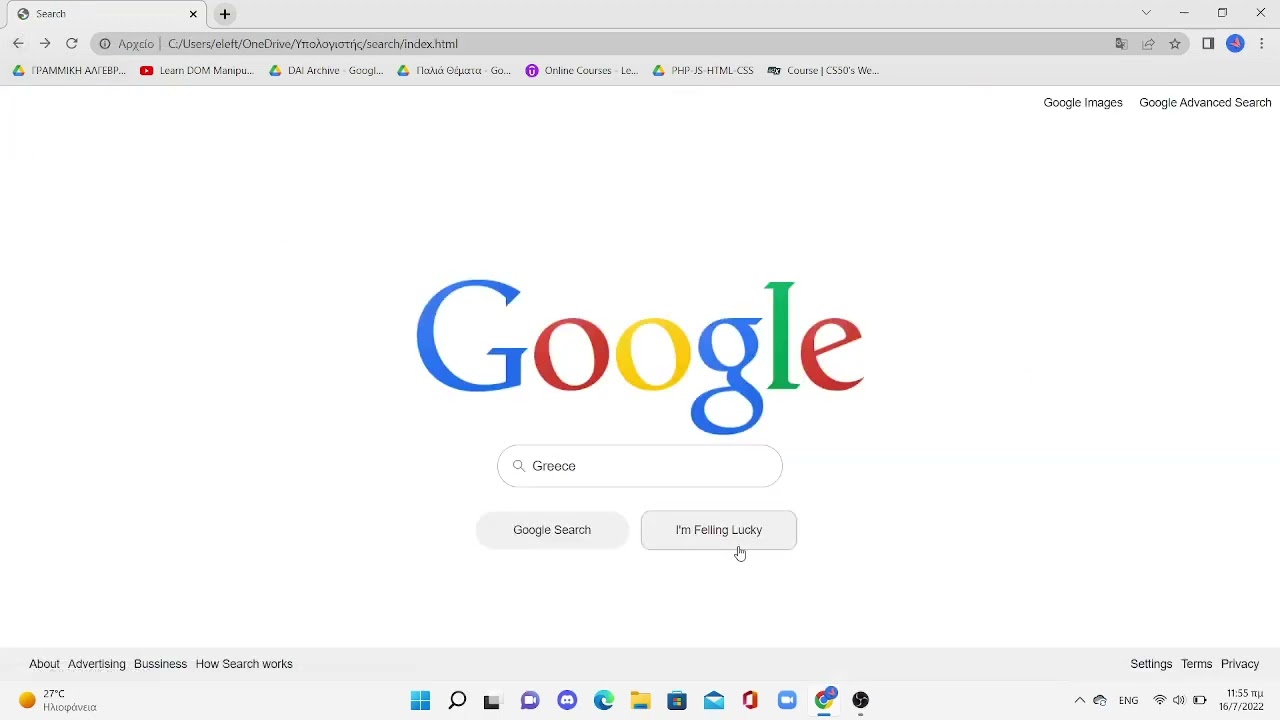Image resolution: width=1280 pixels, height=720 pixels.
Task: Open the Course CS50's We... bookmark
Action: 823,71
